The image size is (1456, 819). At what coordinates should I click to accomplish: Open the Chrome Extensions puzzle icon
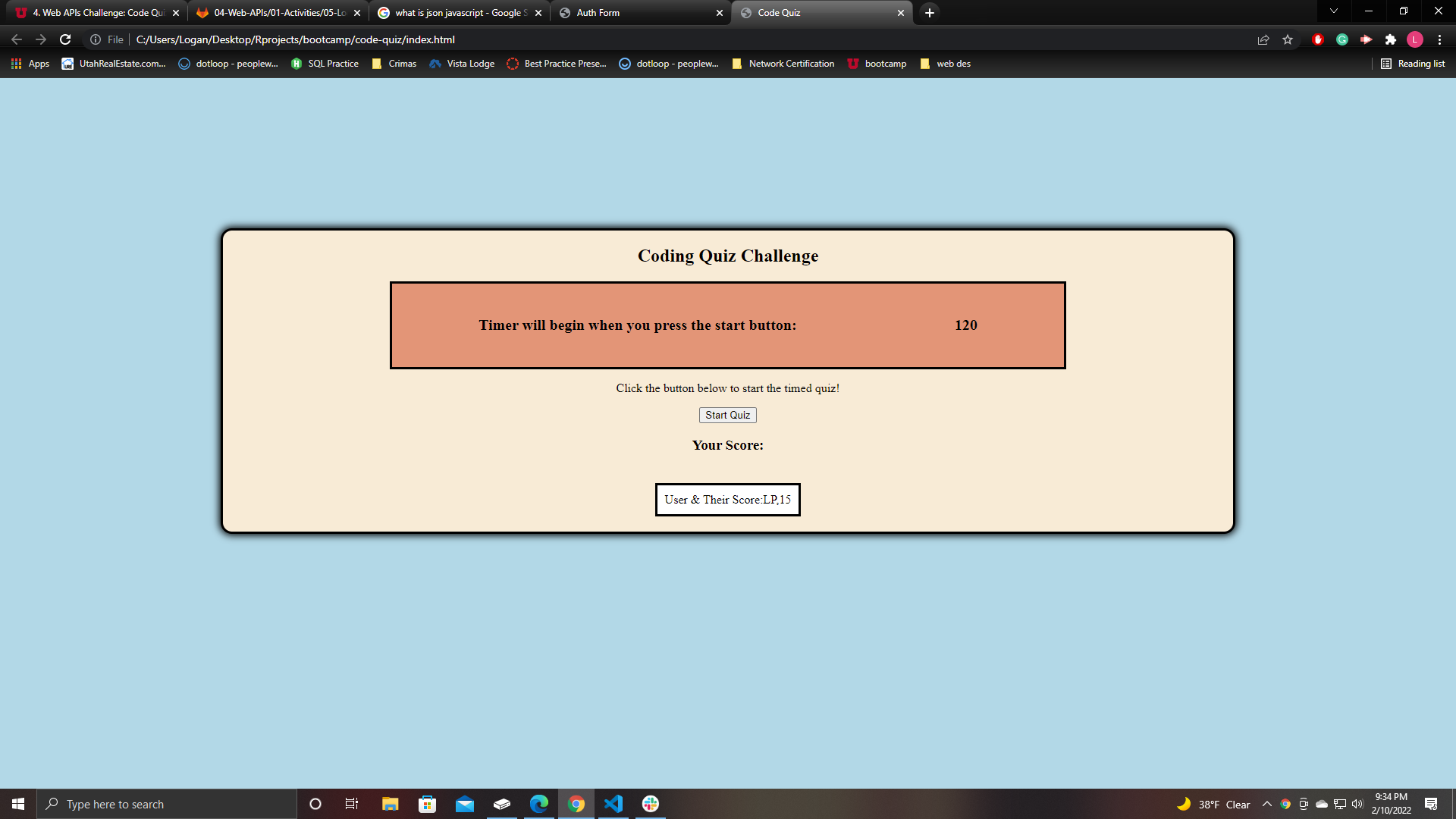click(x=1392, y=39)
